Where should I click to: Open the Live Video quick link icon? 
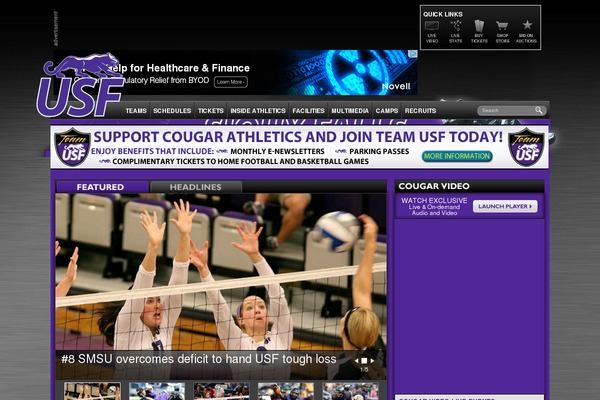coord(432,26)
